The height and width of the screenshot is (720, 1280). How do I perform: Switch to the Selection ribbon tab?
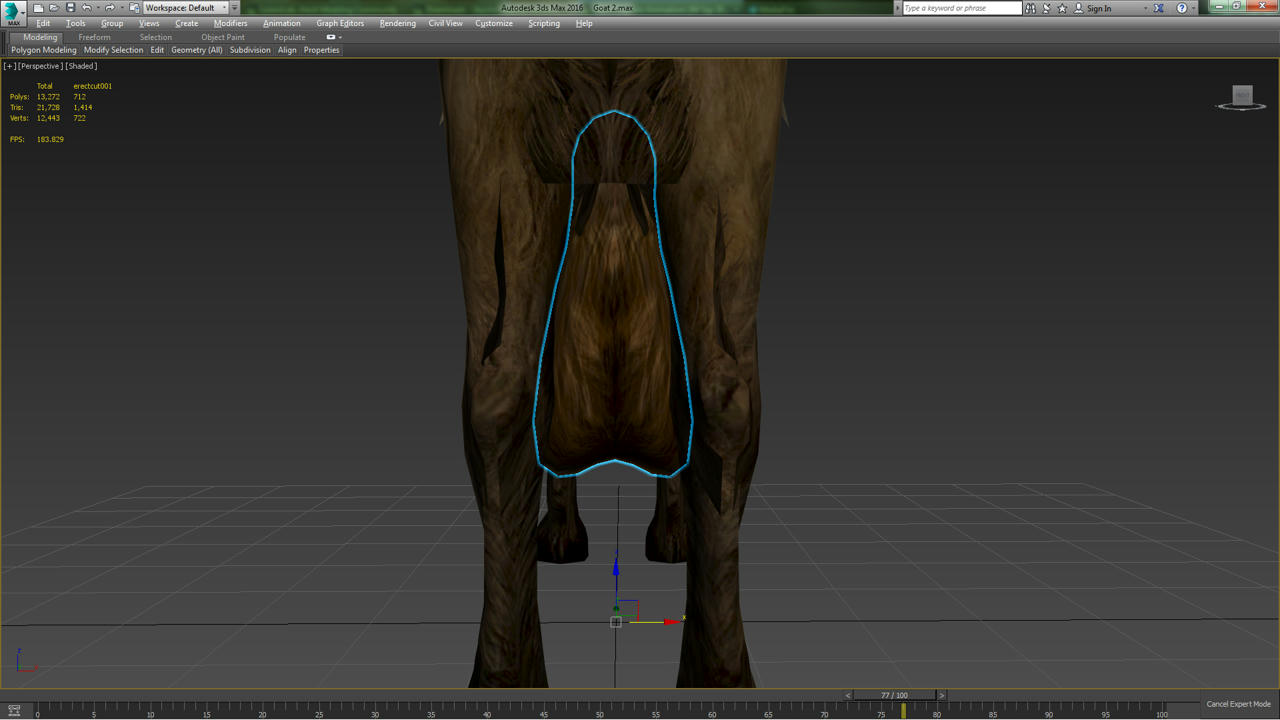(x=155, y=37)
